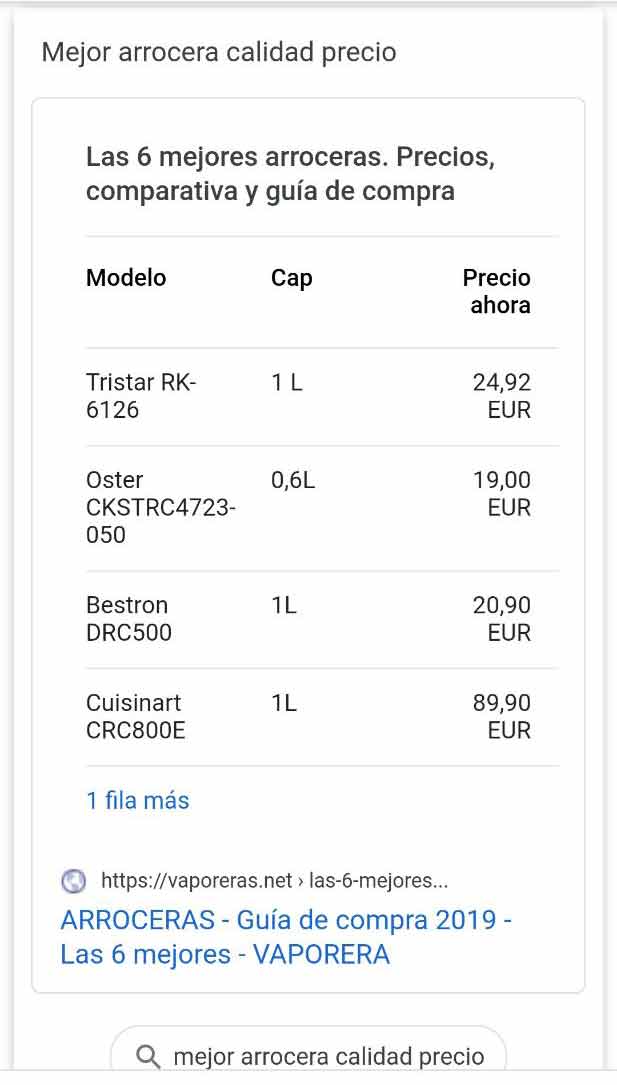This screenshot has width=617, height=1085.
Task: Click the Precio ahora column header
Action: (497, 291)
